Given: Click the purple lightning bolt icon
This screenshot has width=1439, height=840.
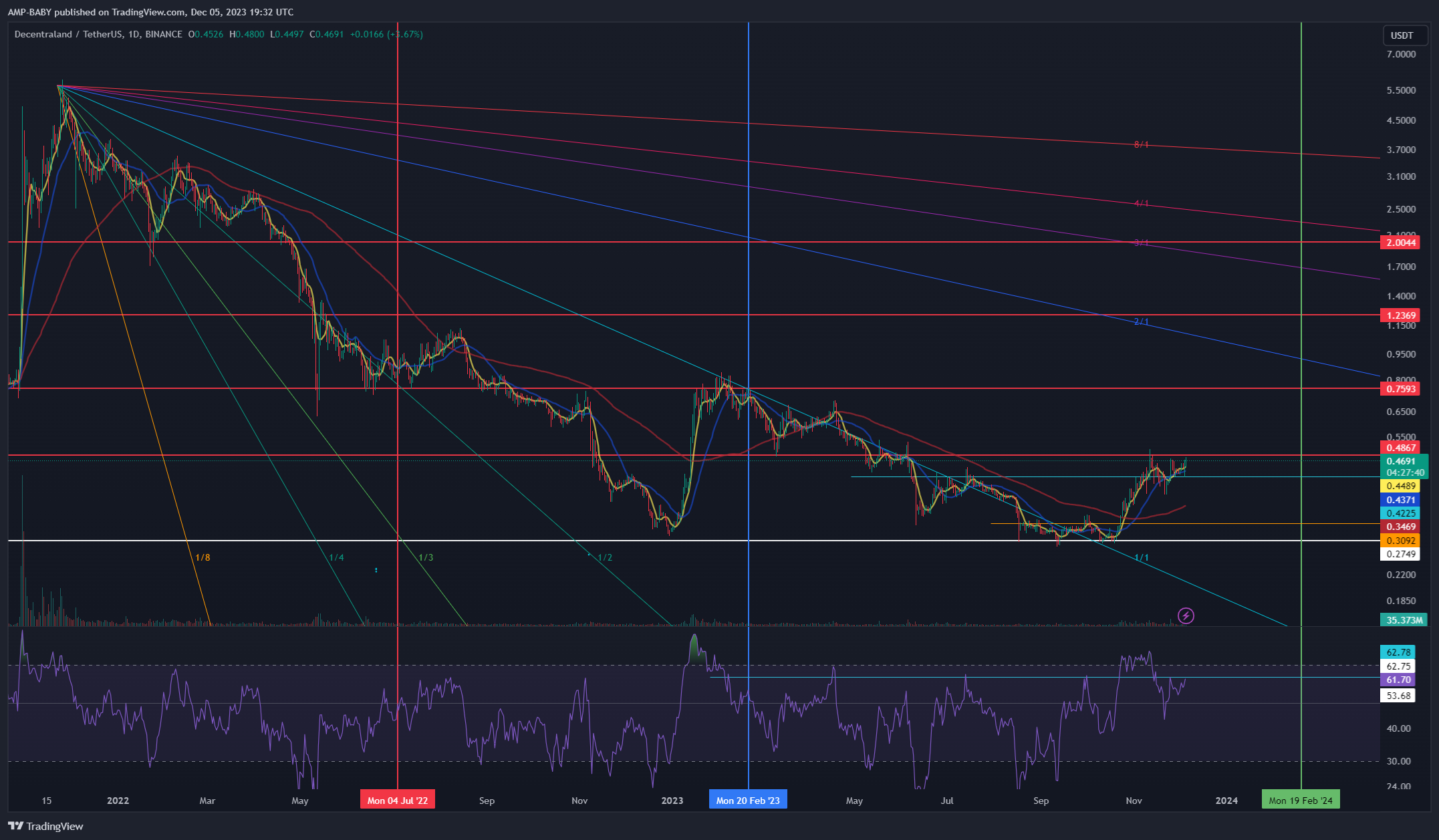Looking at the screenshot, I should pyautogui.click(x=1186, y=615).
